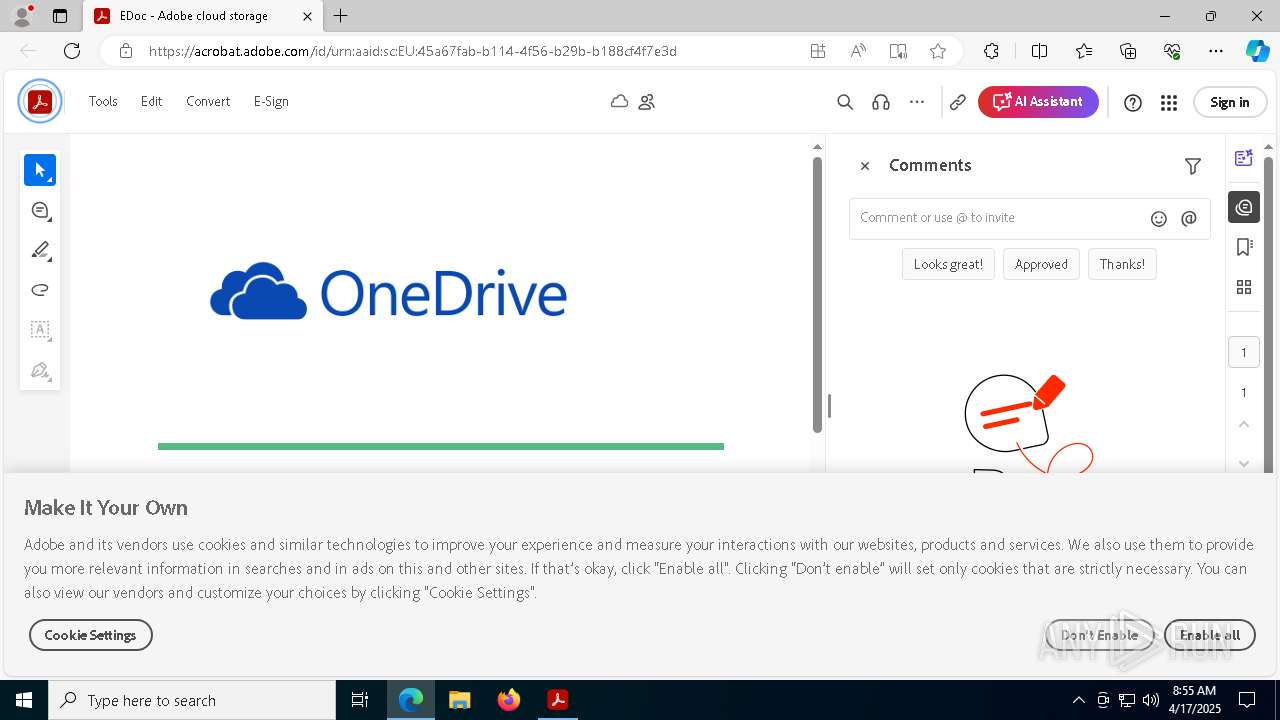Click the cloud storage status icon
Viewport: 1280px width, 720px height.
coord(620,101)
